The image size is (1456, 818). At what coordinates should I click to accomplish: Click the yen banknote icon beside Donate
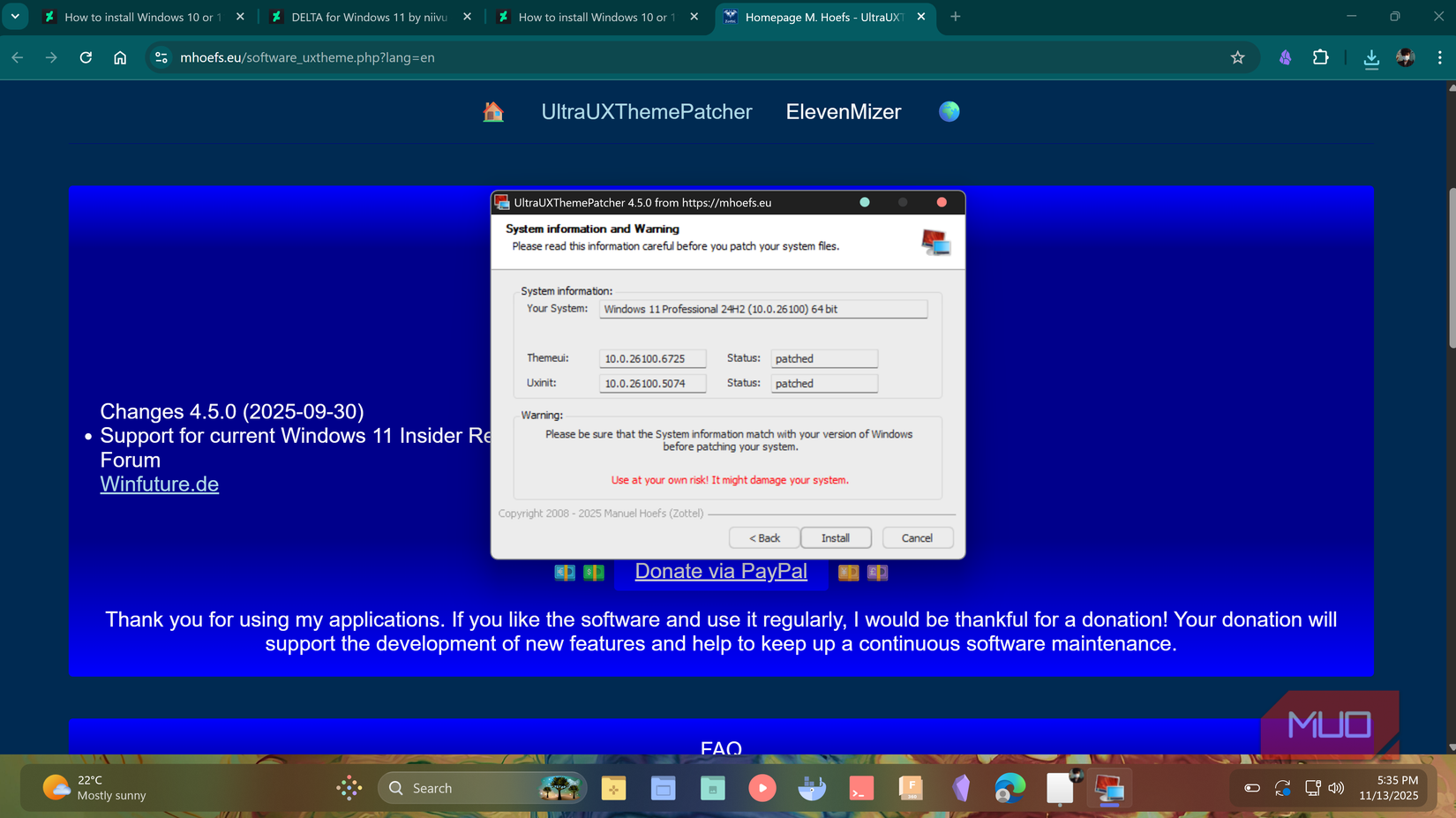(848, 572)
